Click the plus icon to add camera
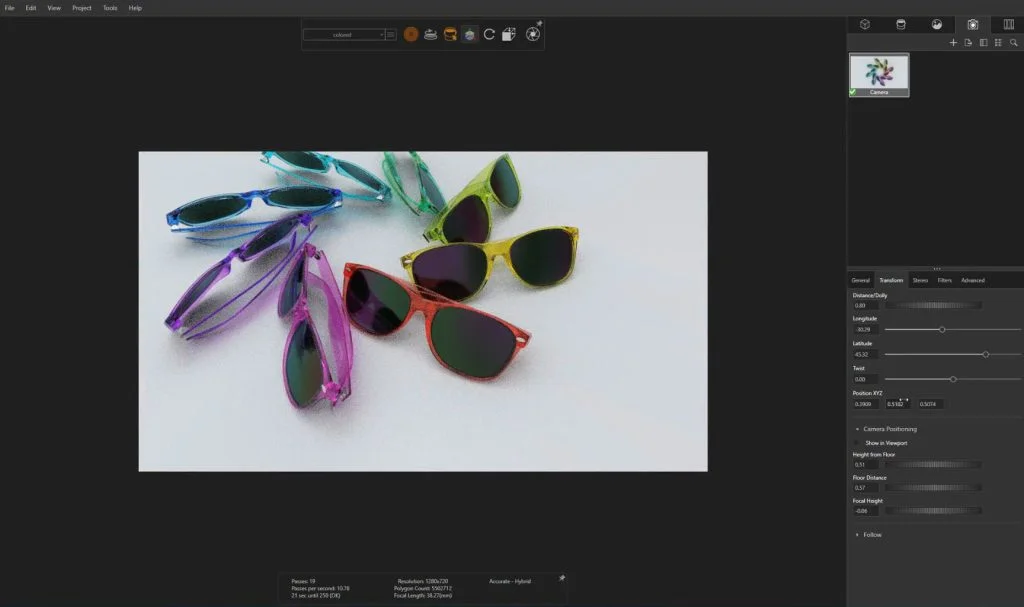This screenshot has height=607, width=1024. pyautogui.click(x=953, y=43)
